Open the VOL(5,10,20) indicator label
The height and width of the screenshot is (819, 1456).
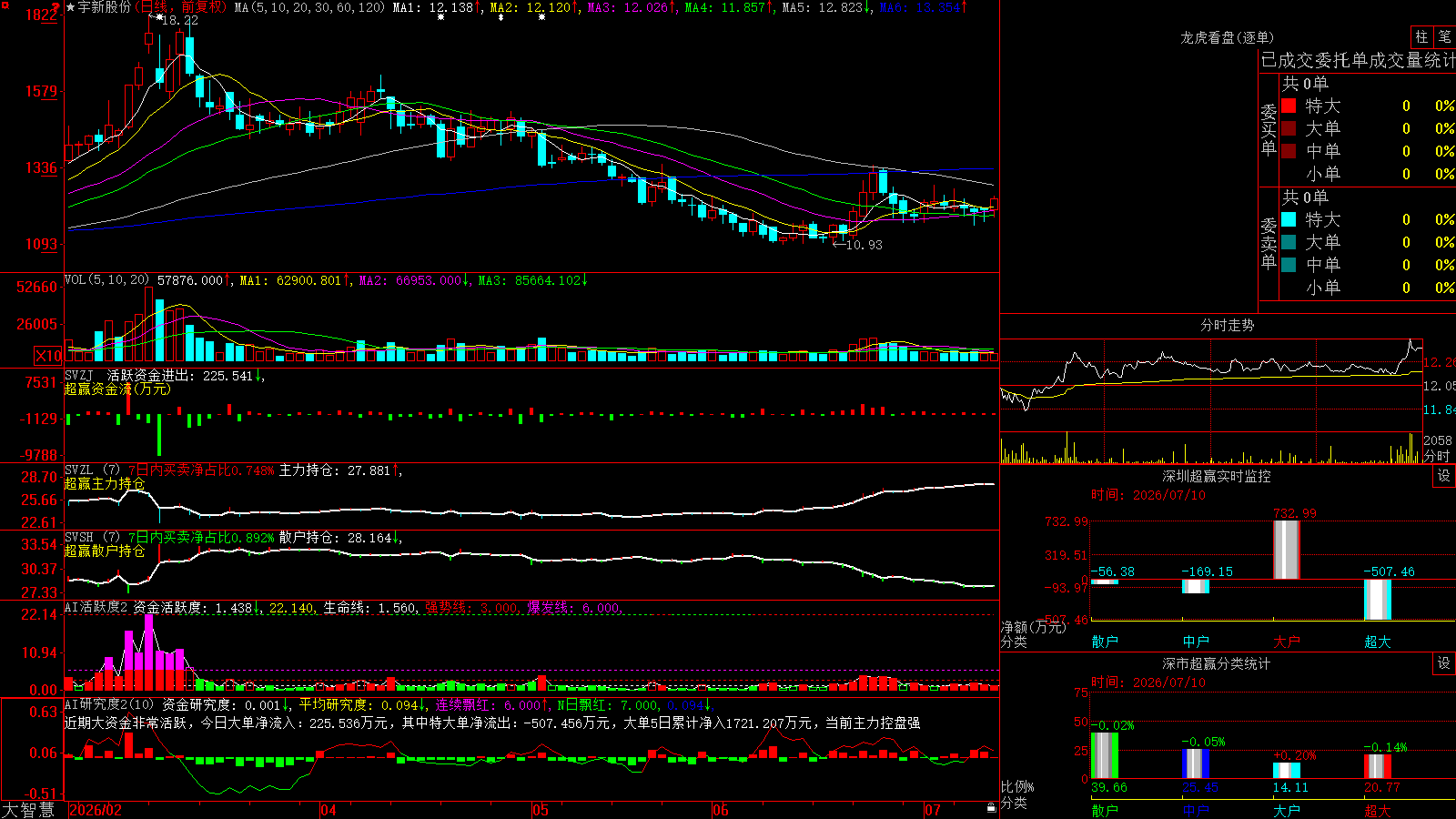107,280
